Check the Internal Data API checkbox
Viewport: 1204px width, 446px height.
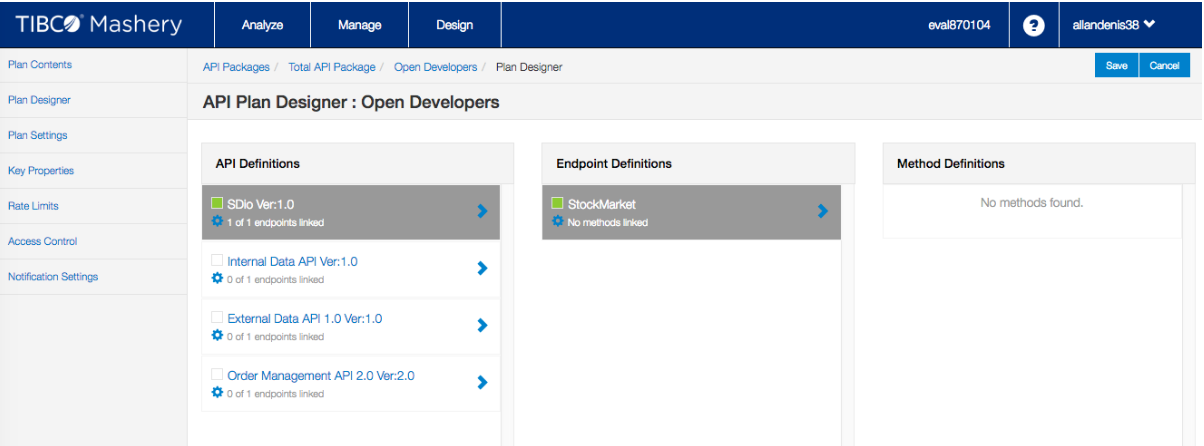(217, 260)
